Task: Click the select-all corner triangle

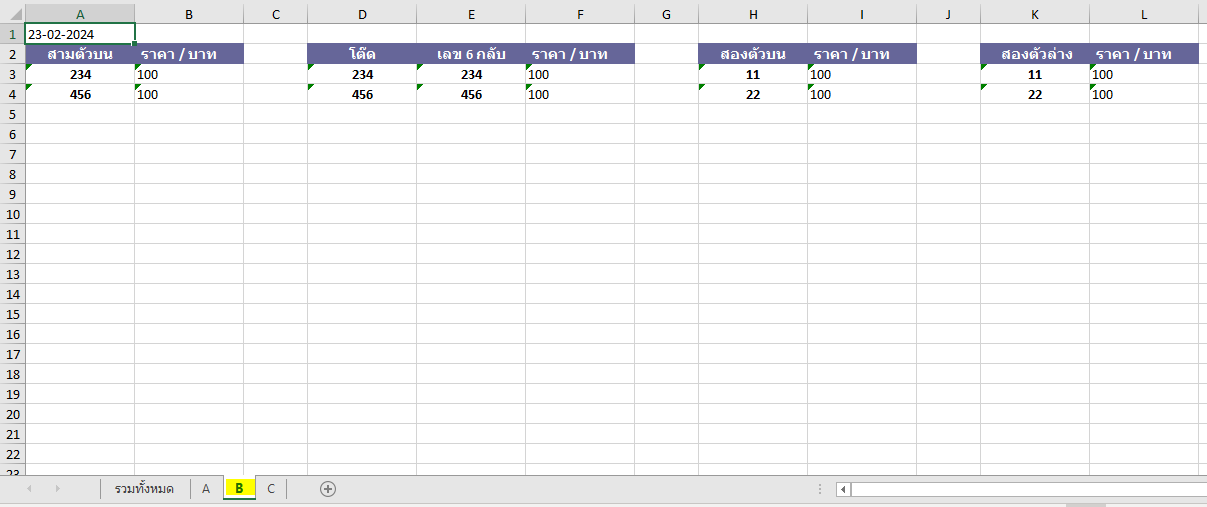Action: pyautogui.click(x=12, y=14)
